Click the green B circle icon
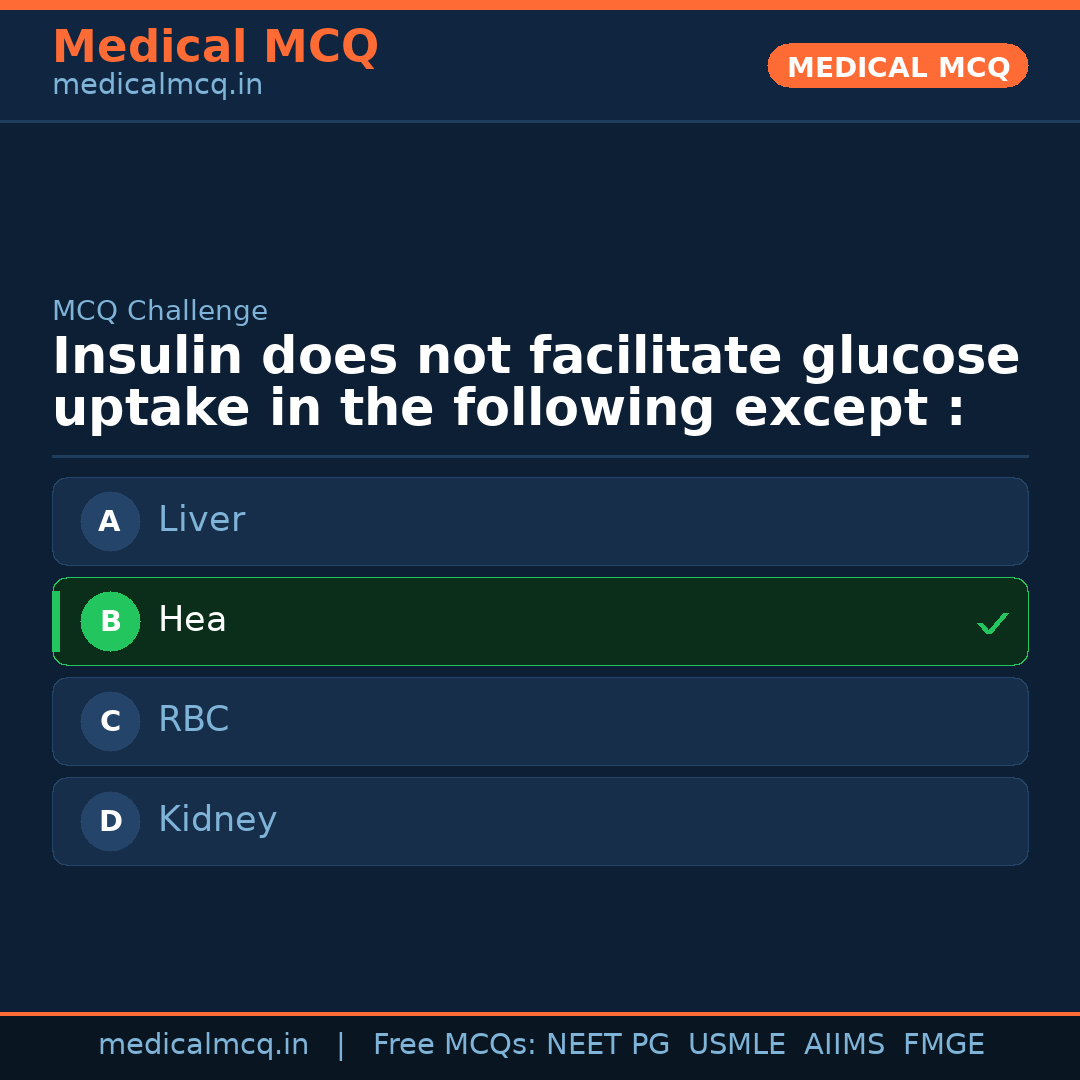The image size is (1080, 1080). click(110, 621)
